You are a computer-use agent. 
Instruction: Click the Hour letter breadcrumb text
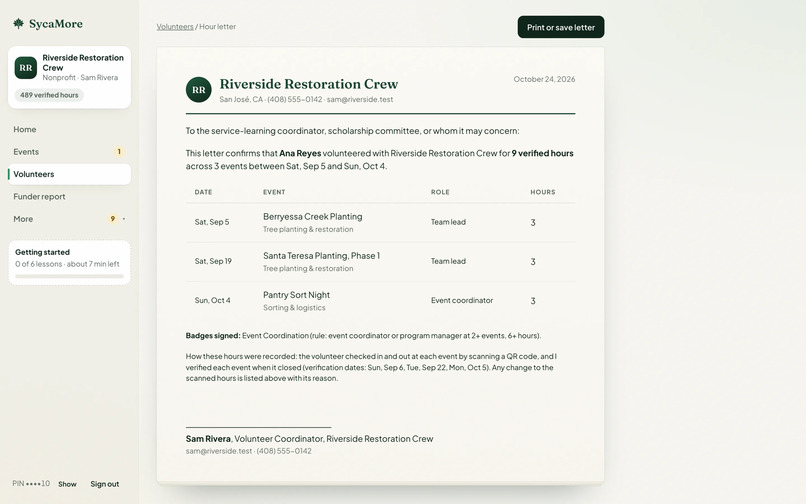(217, 27)
